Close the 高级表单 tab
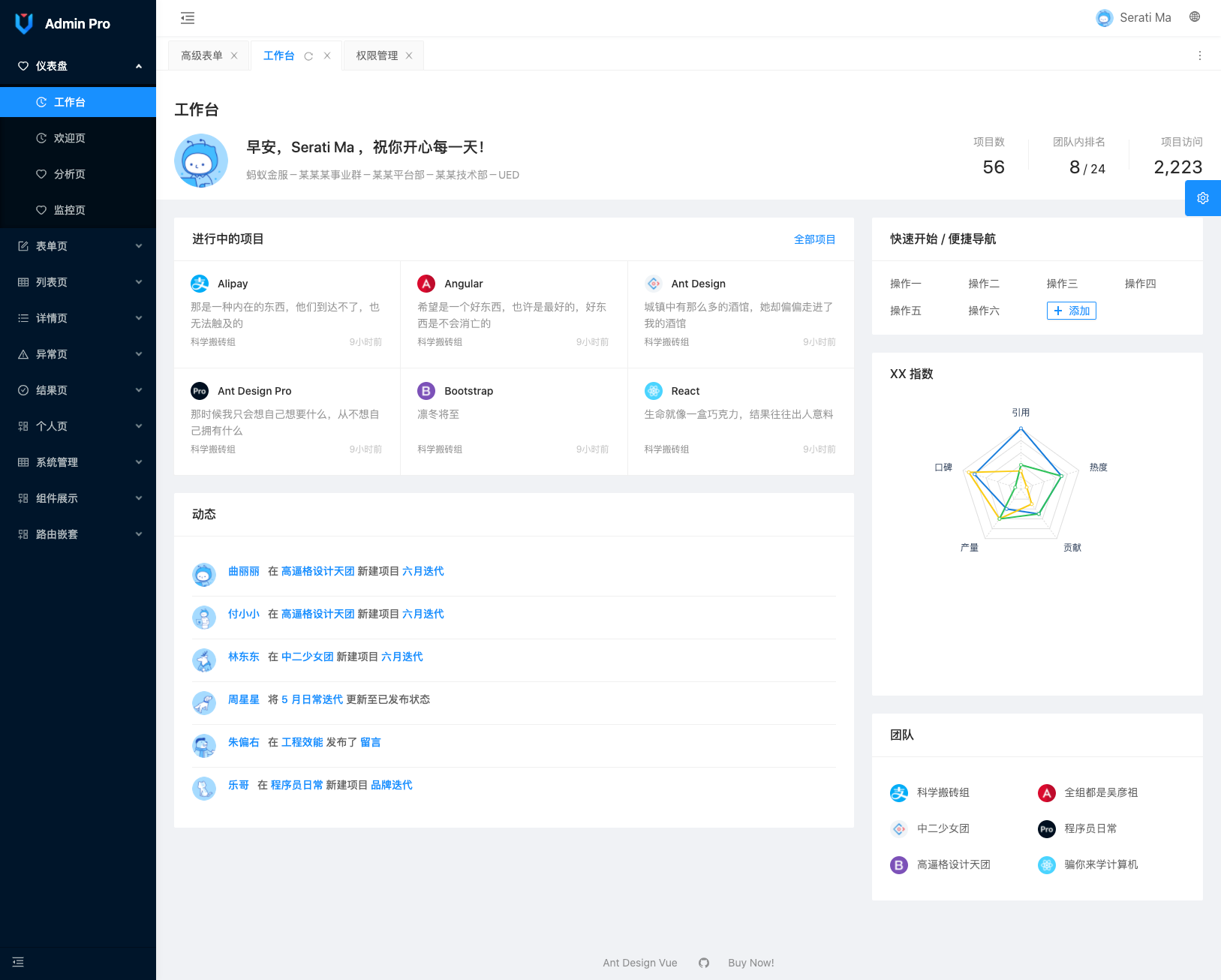This screenshot has width=1221, height=980. 234,56
